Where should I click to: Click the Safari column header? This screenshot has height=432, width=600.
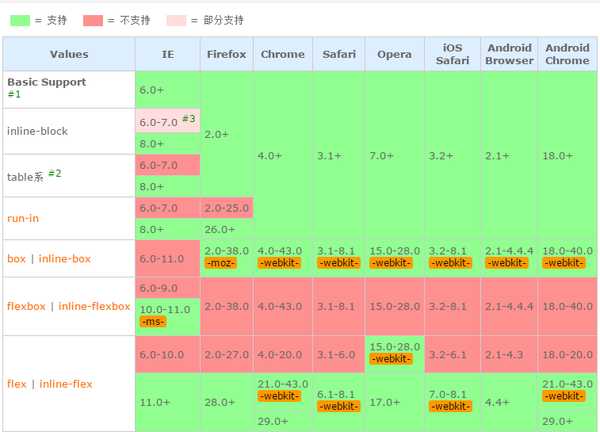pyautogui.click(x=339, y=54)
